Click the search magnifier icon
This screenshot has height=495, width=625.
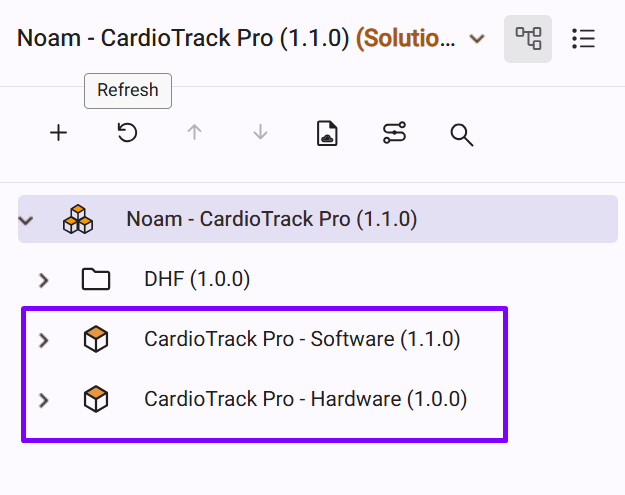tap(461, 135)
